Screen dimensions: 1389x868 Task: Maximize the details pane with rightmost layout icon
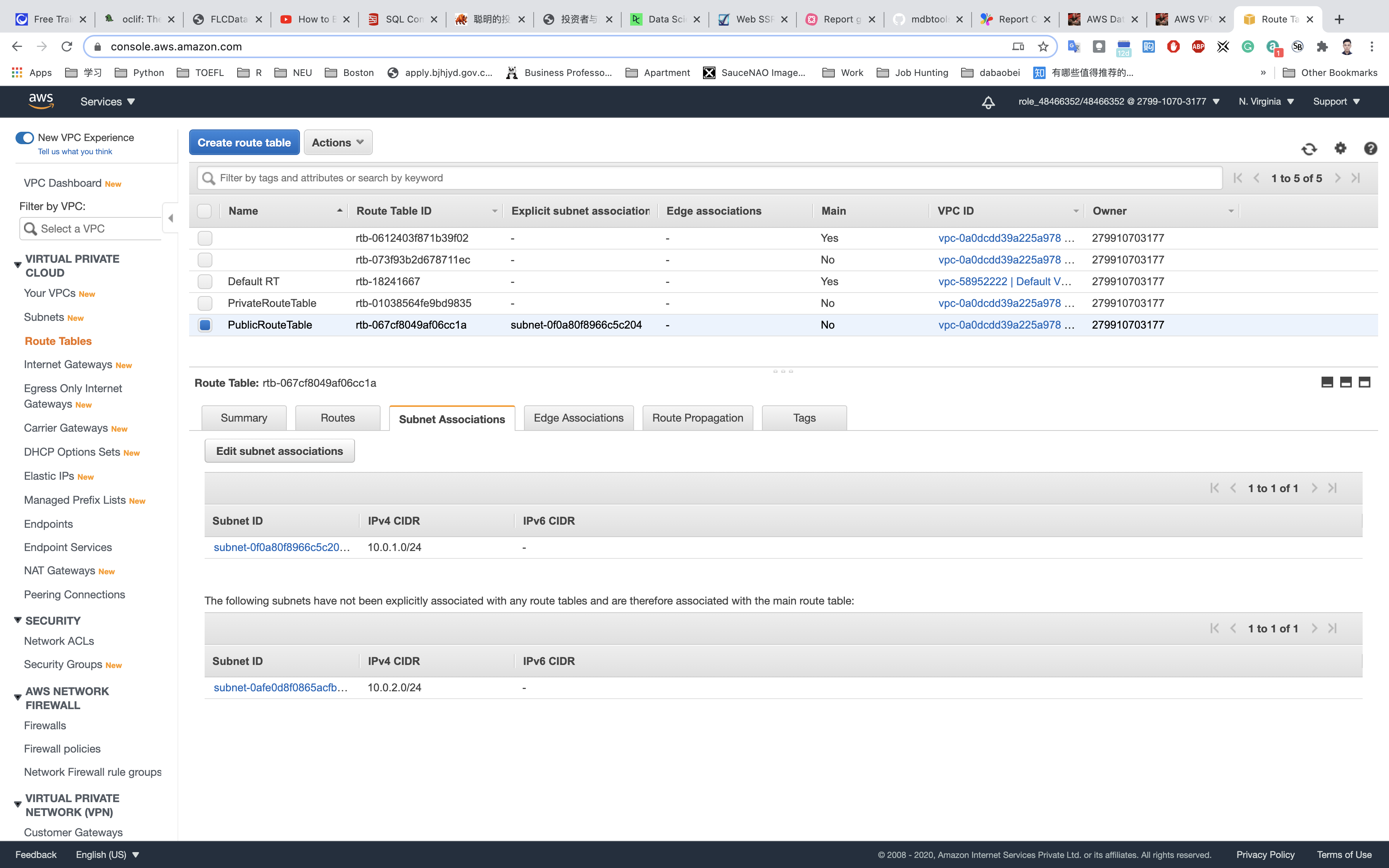point(1364,382)
